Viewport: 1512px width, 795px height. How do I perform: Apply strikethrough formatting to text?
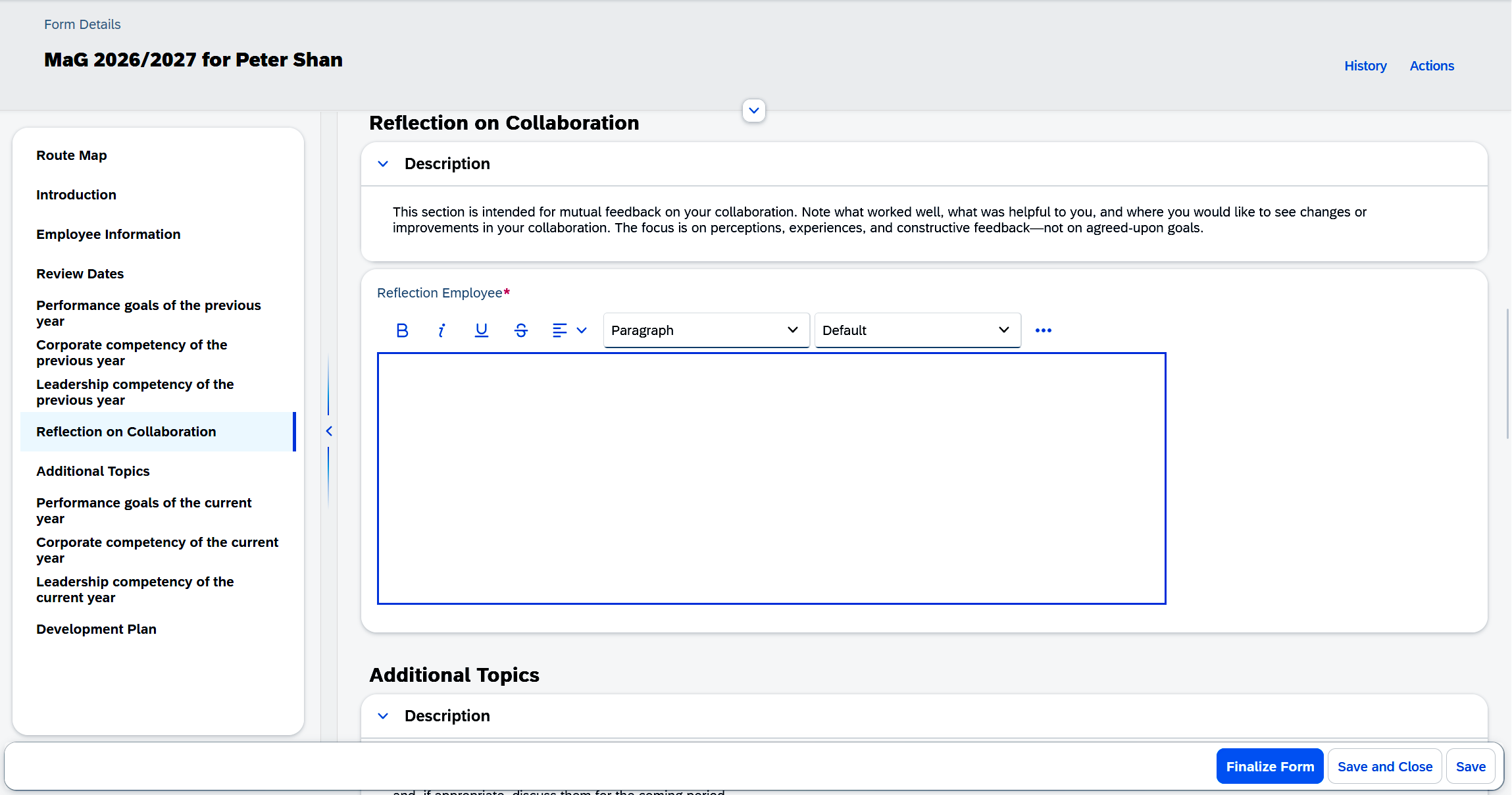tap(520, 330)
